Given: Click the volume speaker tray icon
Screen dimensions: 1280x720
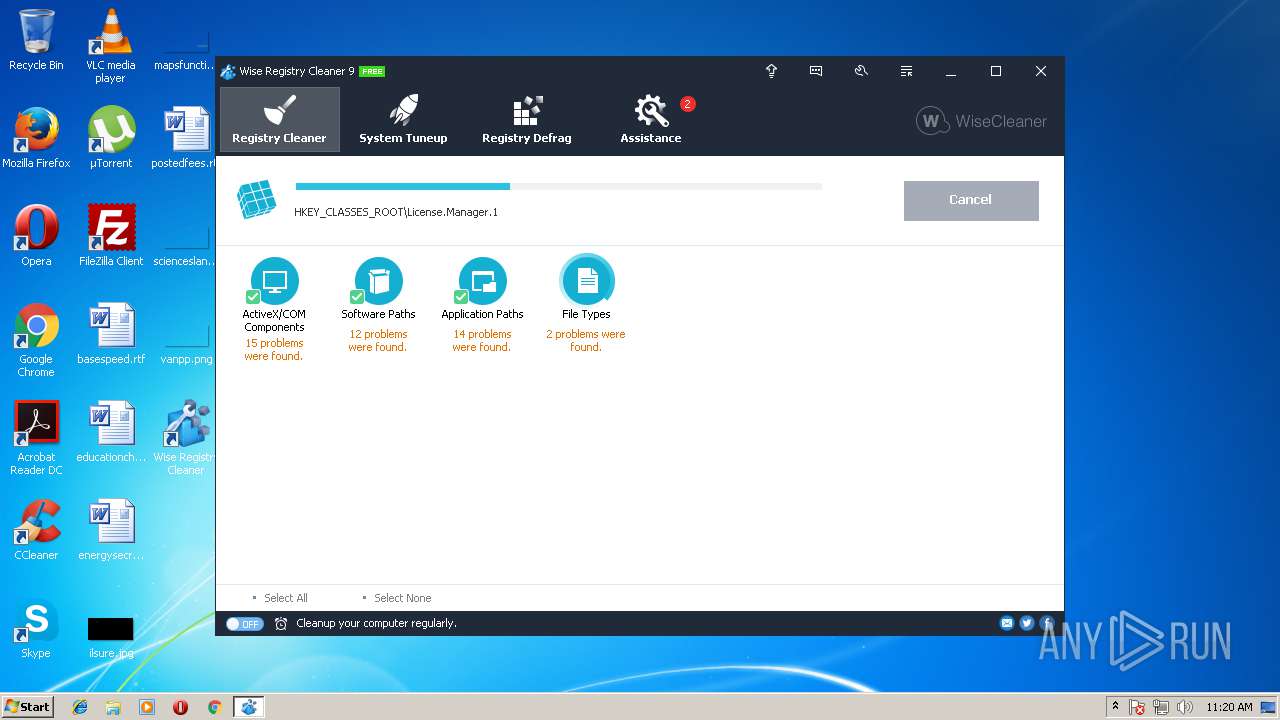Looking at the screenshot, I should tap(1185, 707).
